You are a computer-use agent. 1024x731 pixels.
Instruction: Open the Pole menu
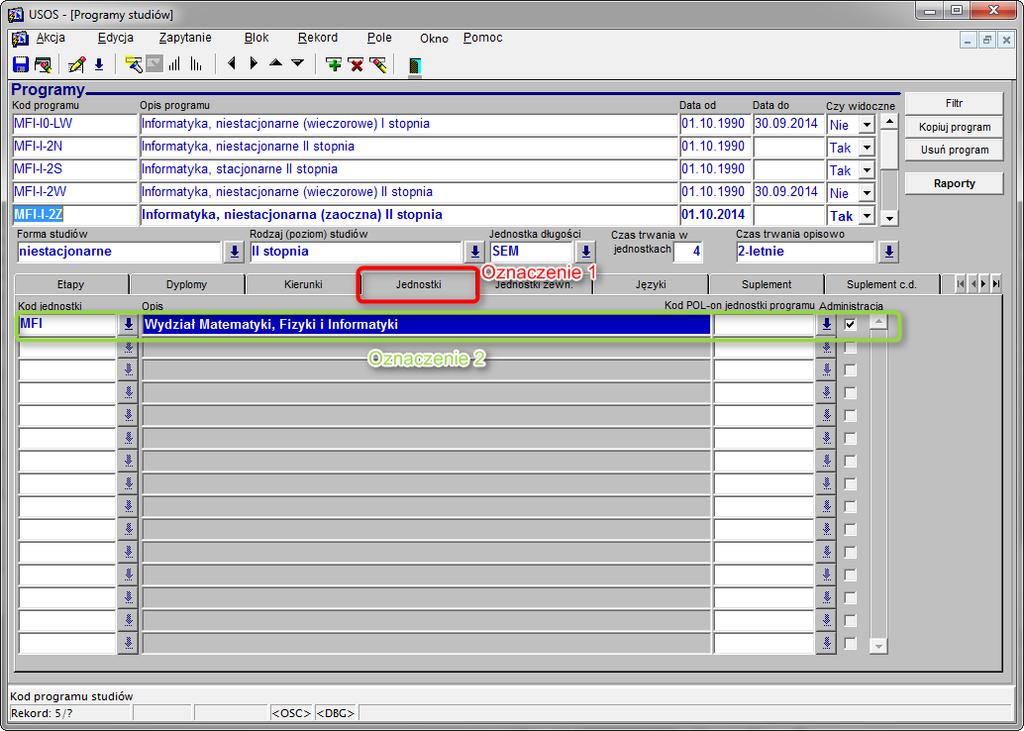pos(379,38)
